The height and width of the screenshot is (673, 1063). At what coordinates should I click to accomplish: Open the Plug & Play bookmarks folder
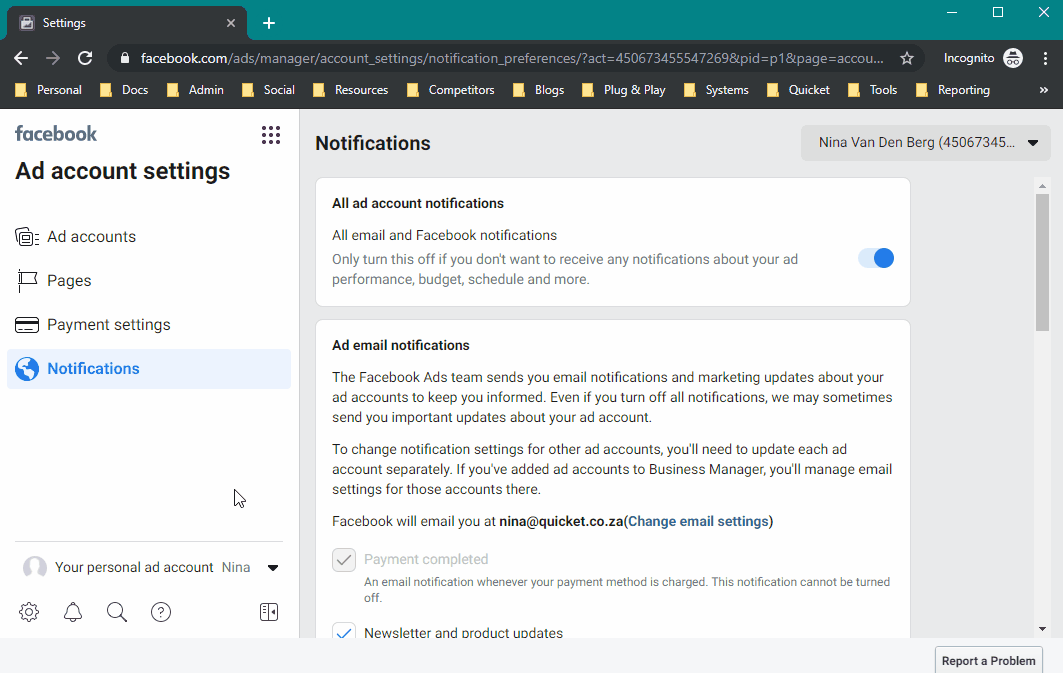(x=624, y=90)
